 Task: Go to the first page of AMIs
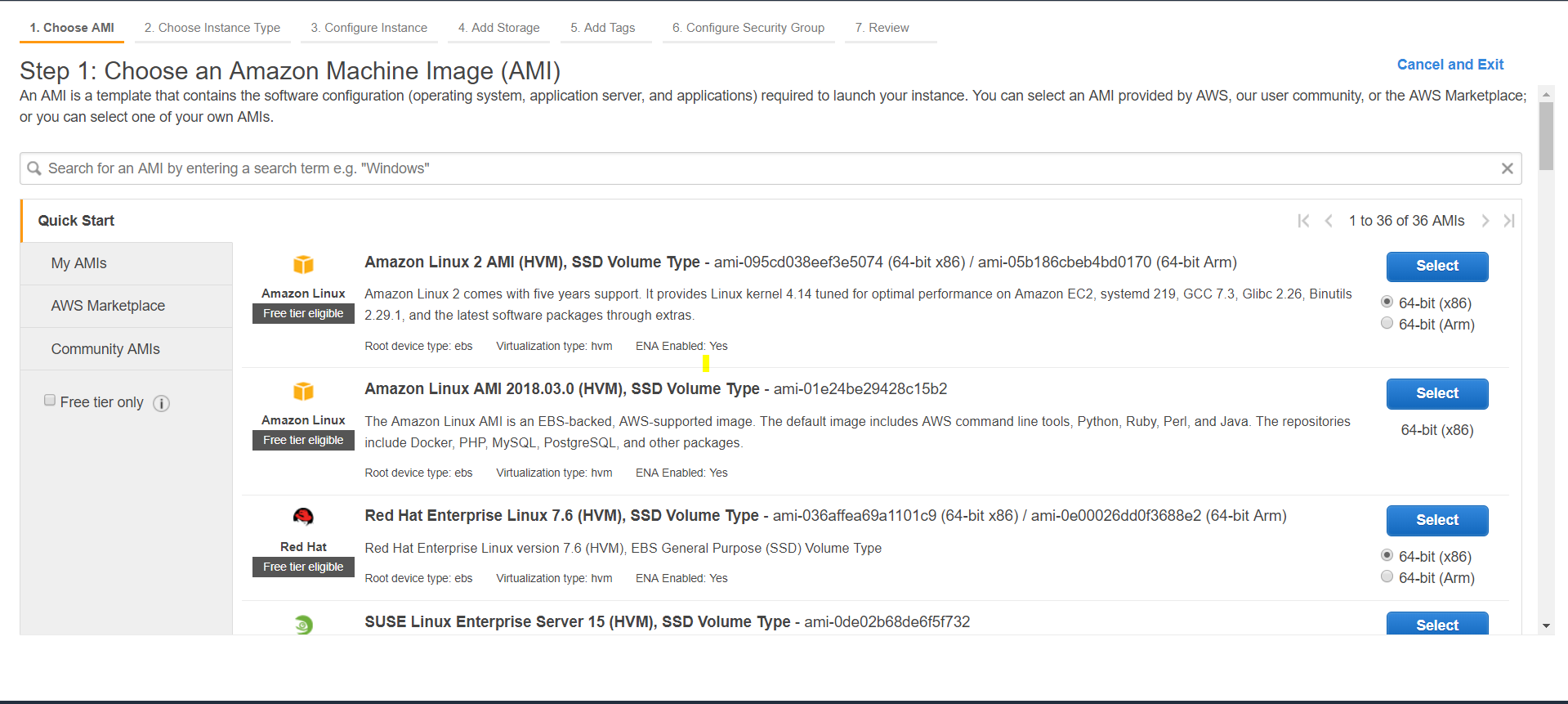[1303, 221]
